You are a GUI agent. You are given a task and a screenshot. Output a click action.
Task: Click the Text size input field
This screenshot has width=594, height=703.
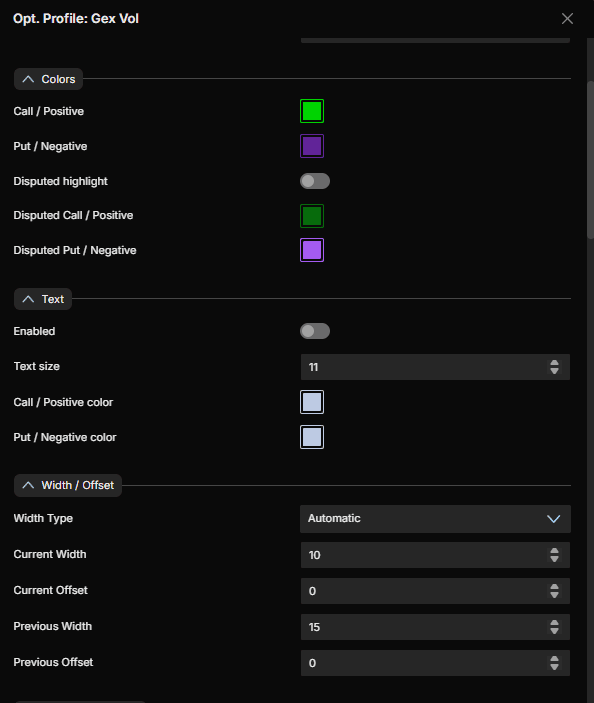point(435,367)
